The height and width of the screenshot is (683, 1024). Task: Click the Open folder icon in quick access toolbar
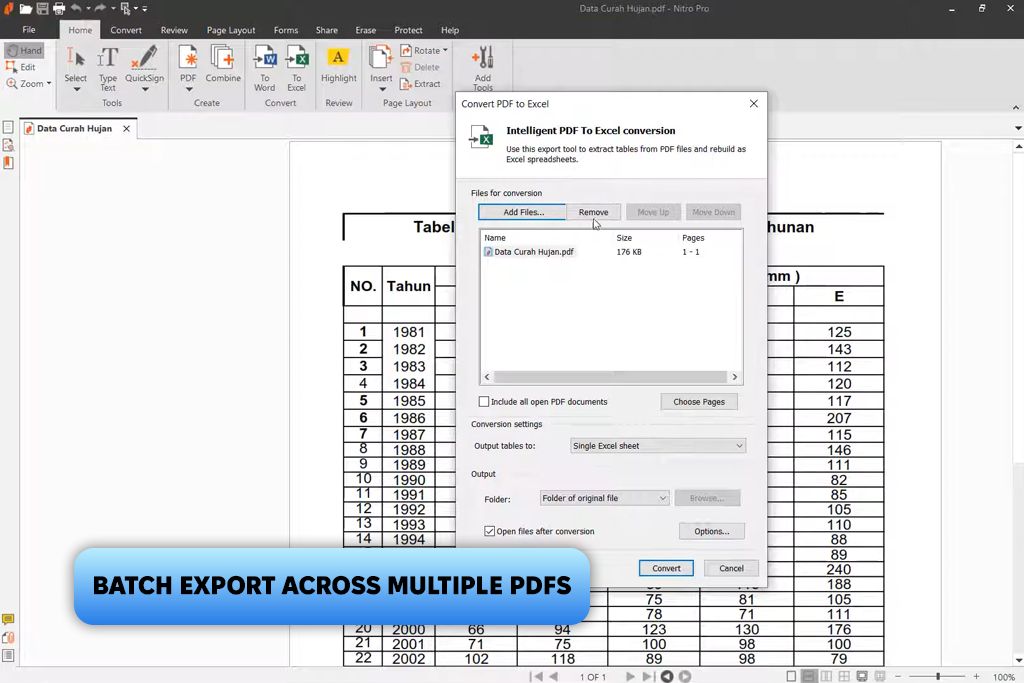[25, 8]
